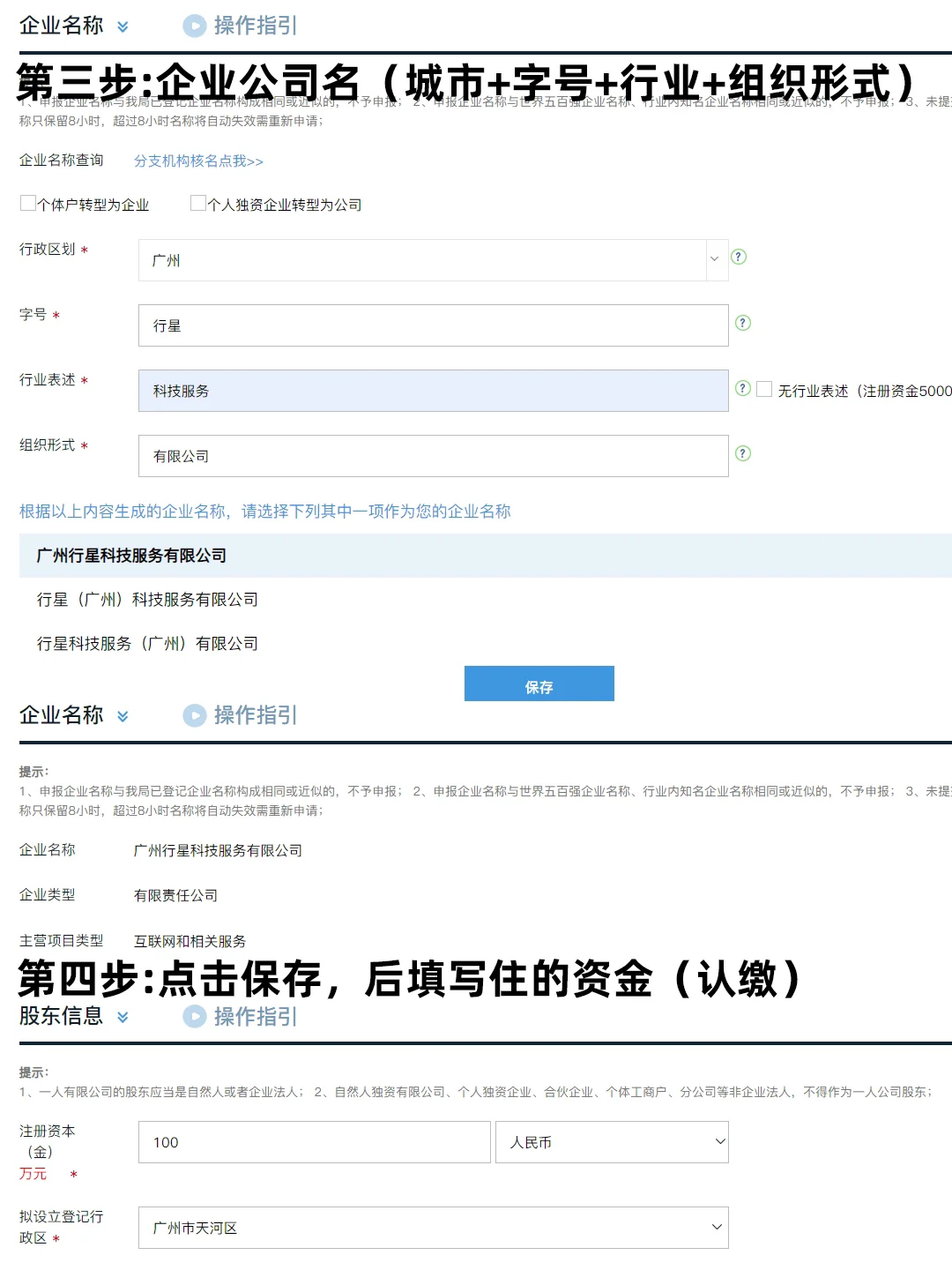Click the middle 操作指引 play icon below 保存

194,715
